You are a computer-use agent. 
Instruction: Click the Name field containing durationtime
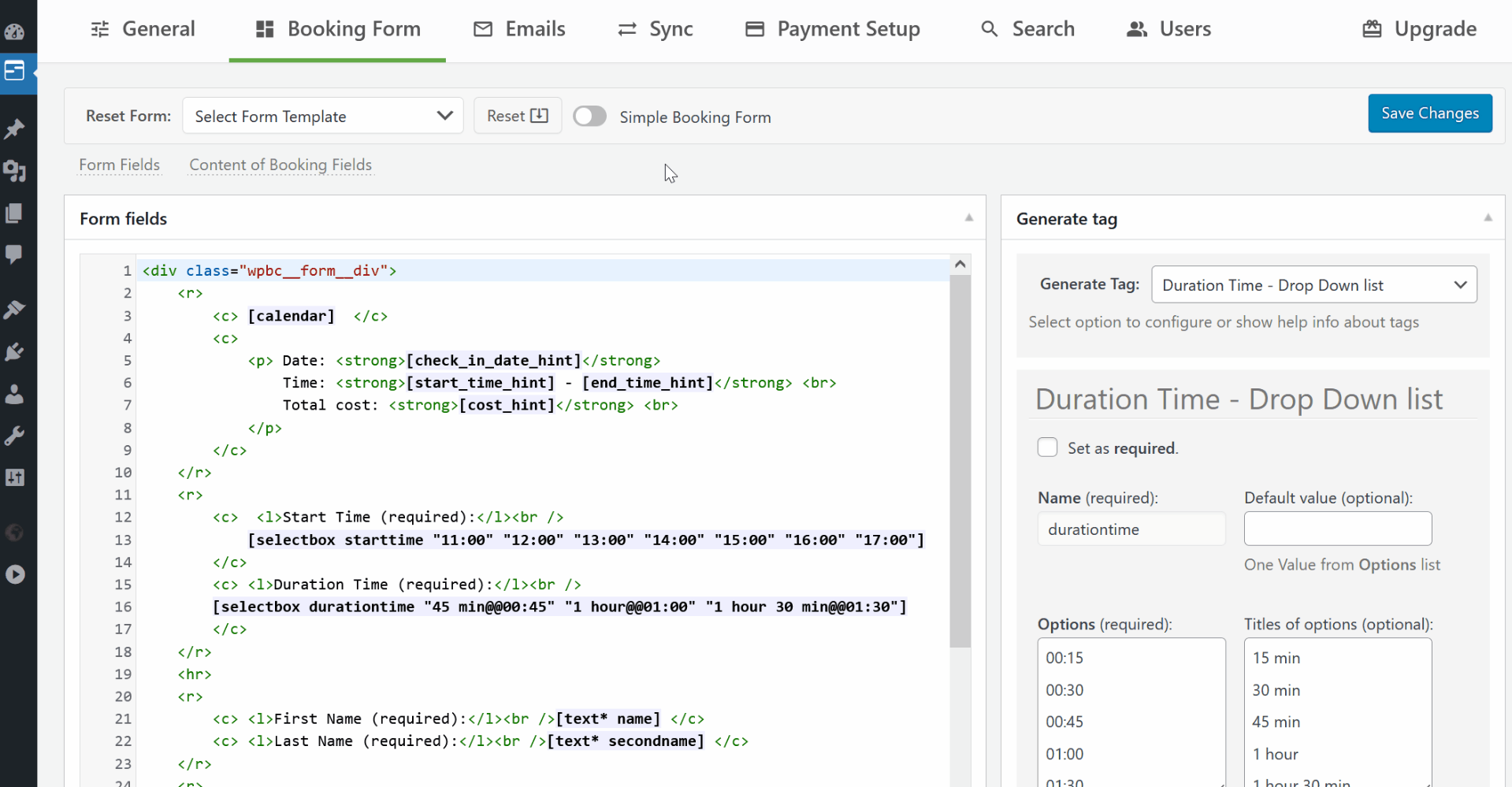click(1131, 529)
